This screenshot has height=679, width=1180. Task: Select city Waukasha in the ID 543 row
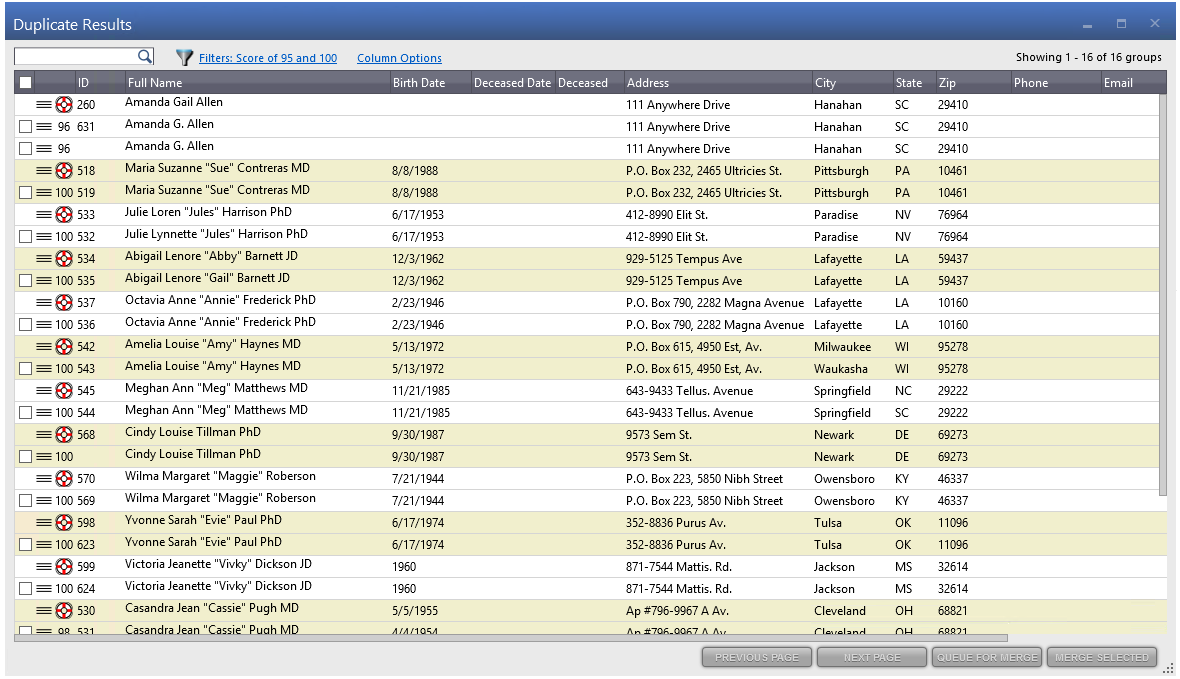click(x=841, y=369)
